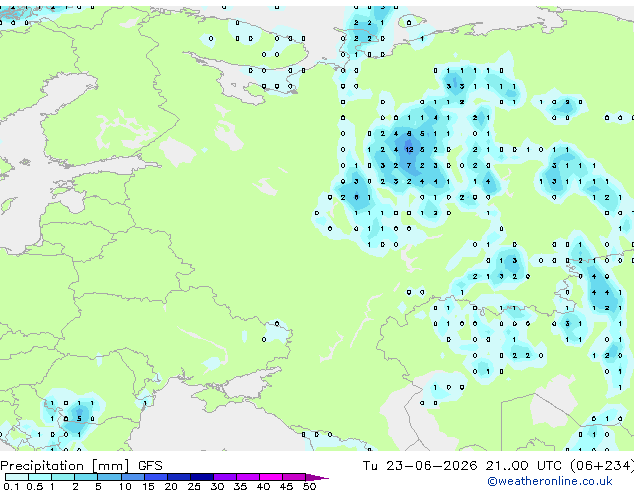Click the legend label '30'

[x=217, y=486]
